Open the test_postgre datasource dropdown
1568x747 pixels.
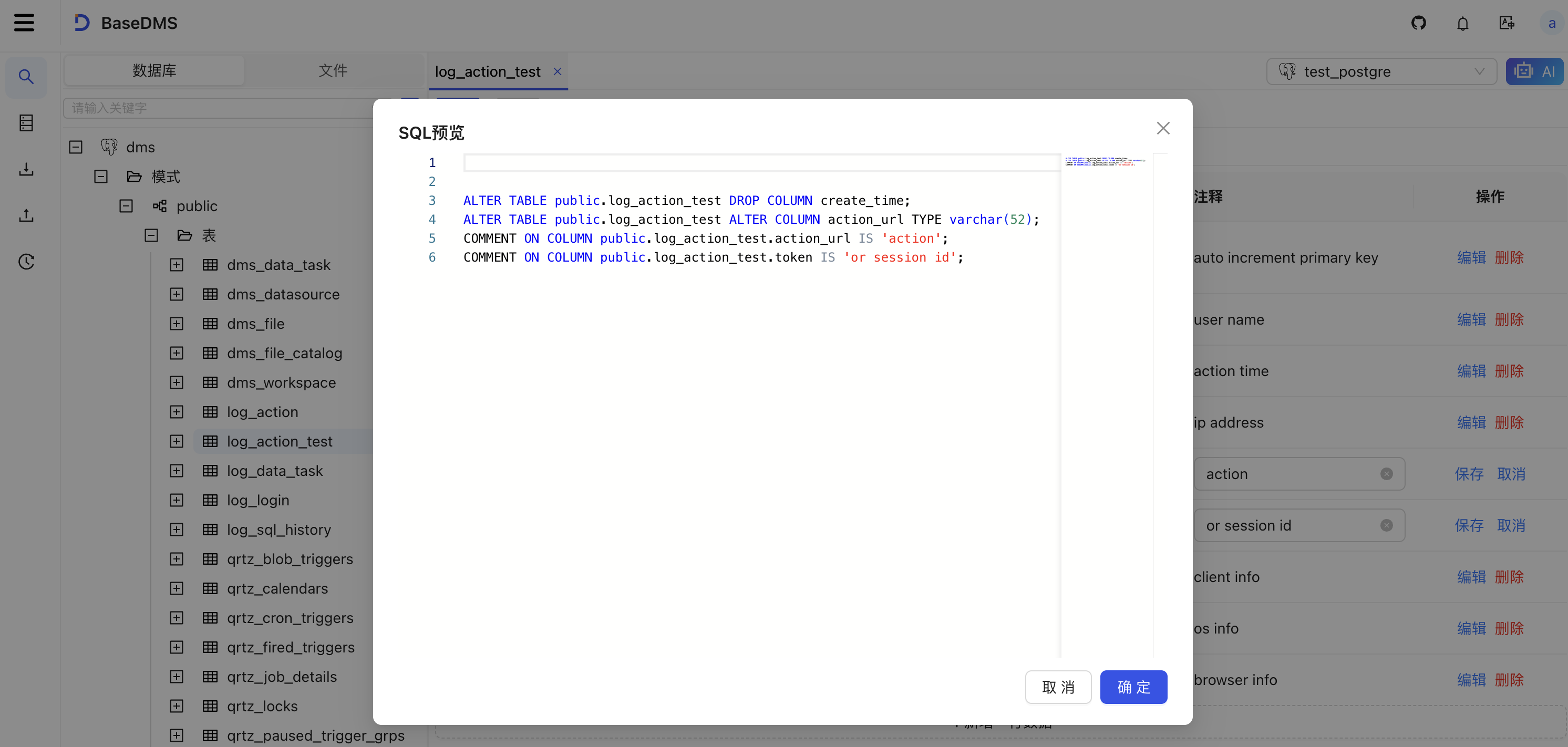click(1381, 72)
